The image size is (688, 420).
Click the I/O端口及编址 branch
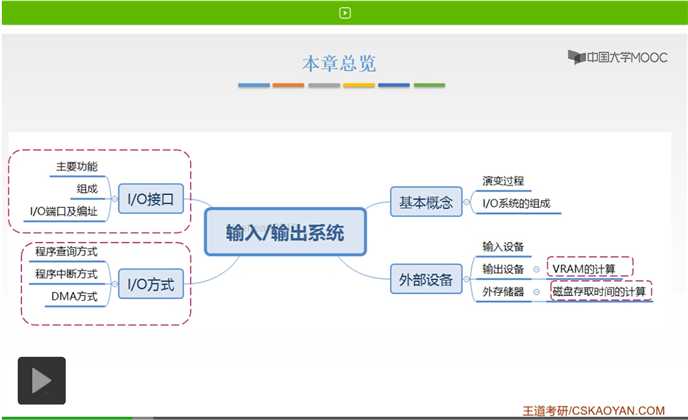[64, 211]
